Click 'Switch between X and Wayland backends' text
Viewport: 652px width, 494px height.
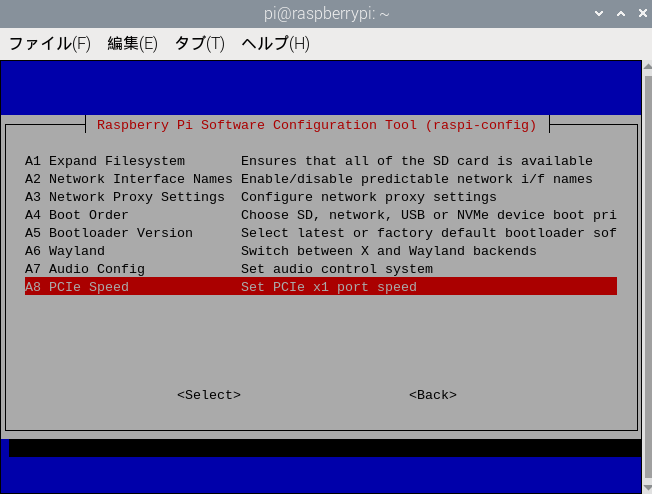pyautogui.click(x=389, y=251)
